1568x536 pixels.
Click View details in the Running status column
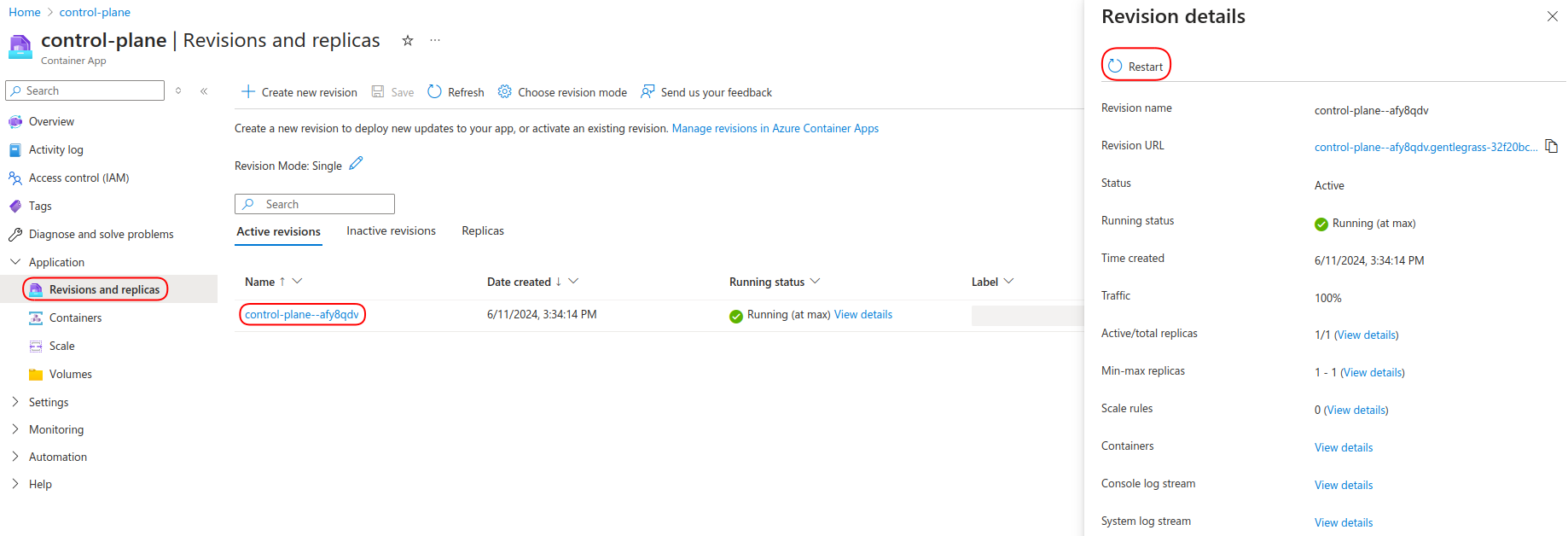(863, 314)
